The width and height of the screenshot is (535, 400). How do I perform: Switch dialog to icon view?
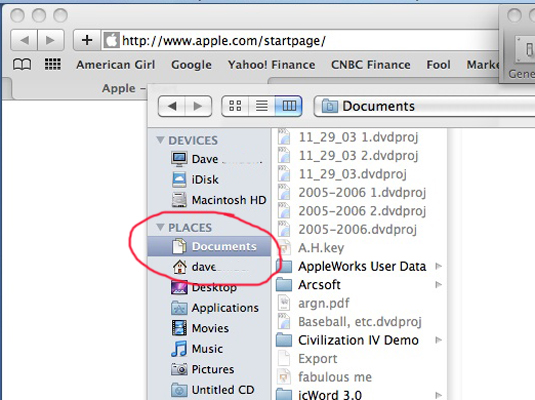pos(235,106)
